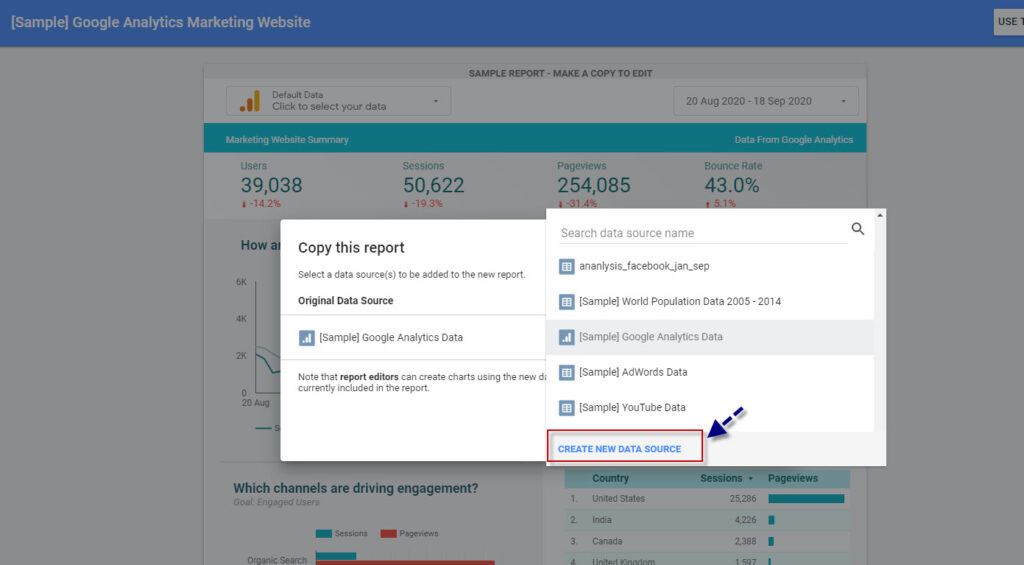Click 'Which channels are driving engagement?' heading
Viewport: 1024px width, 565px height.
coord(355,488)
